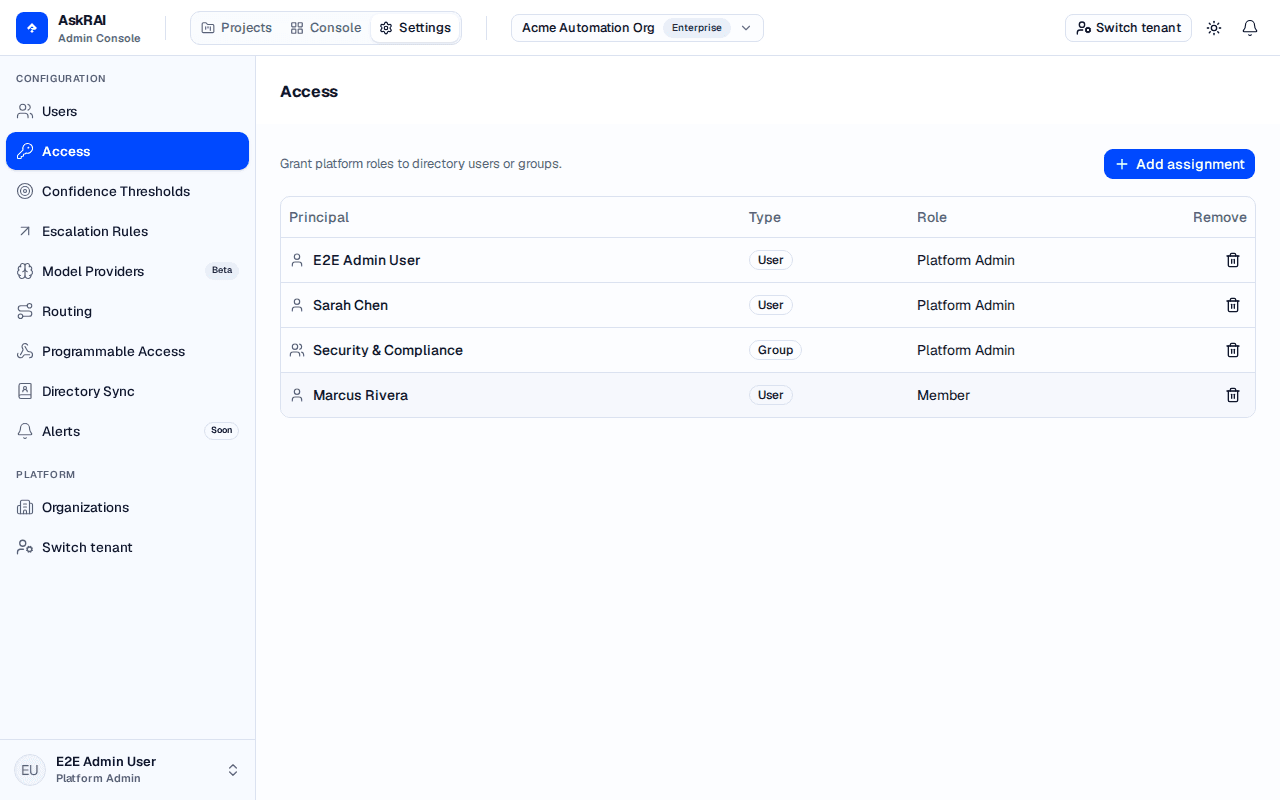Click the Principal column header

point(319,217)
